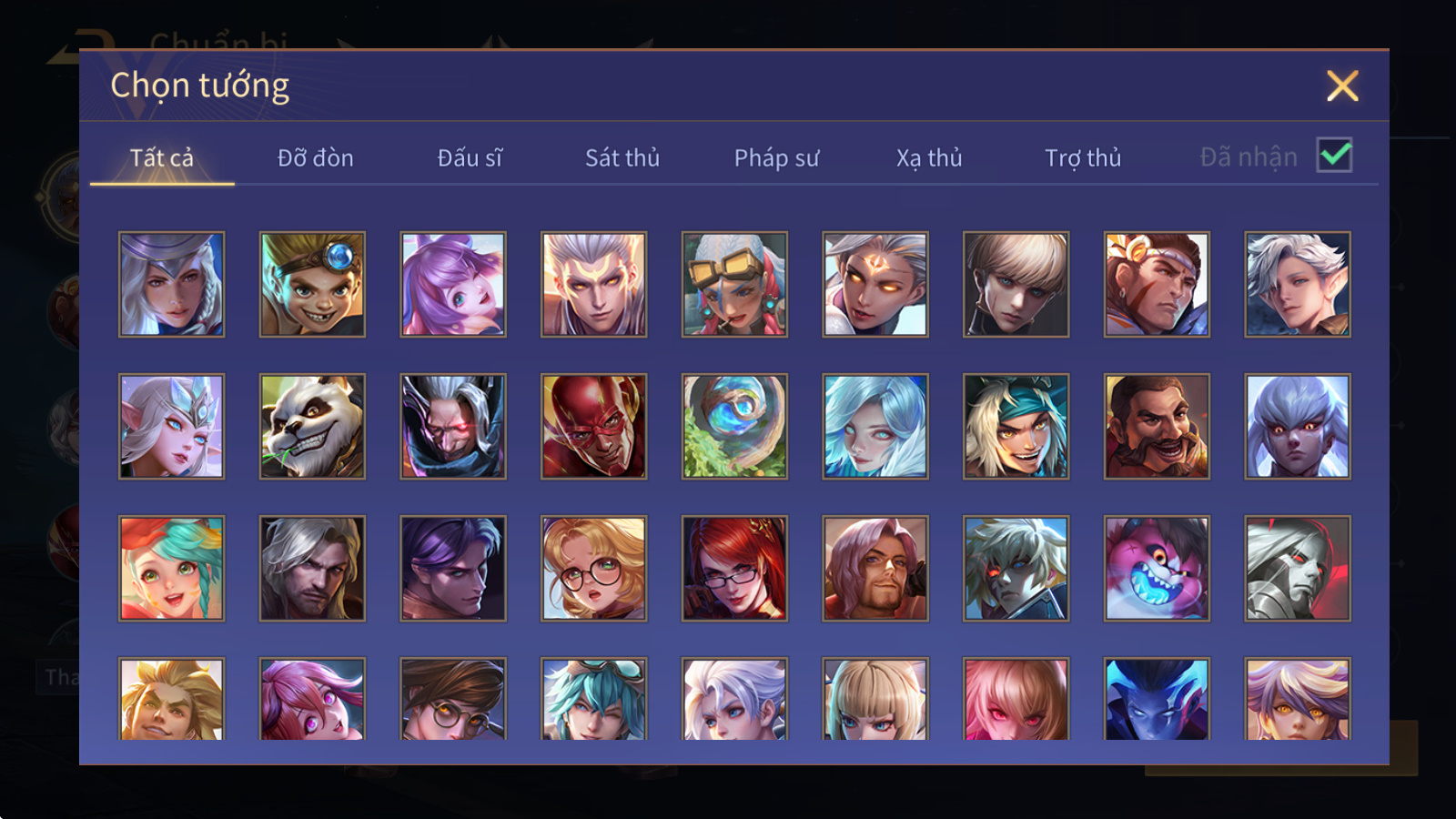Switch to the Đỡ đòn tab
The height and width of the screenshot is (819, 1456).
coord(315,157)
